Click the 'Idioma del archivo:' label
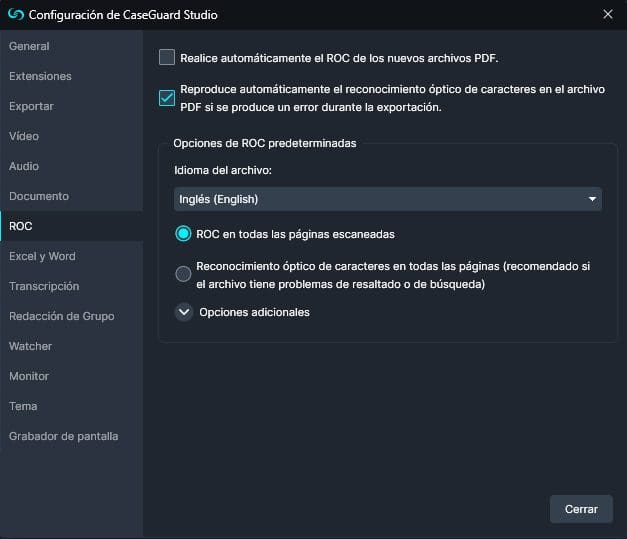This screenshot has width=627, height=539. point(223,170)
